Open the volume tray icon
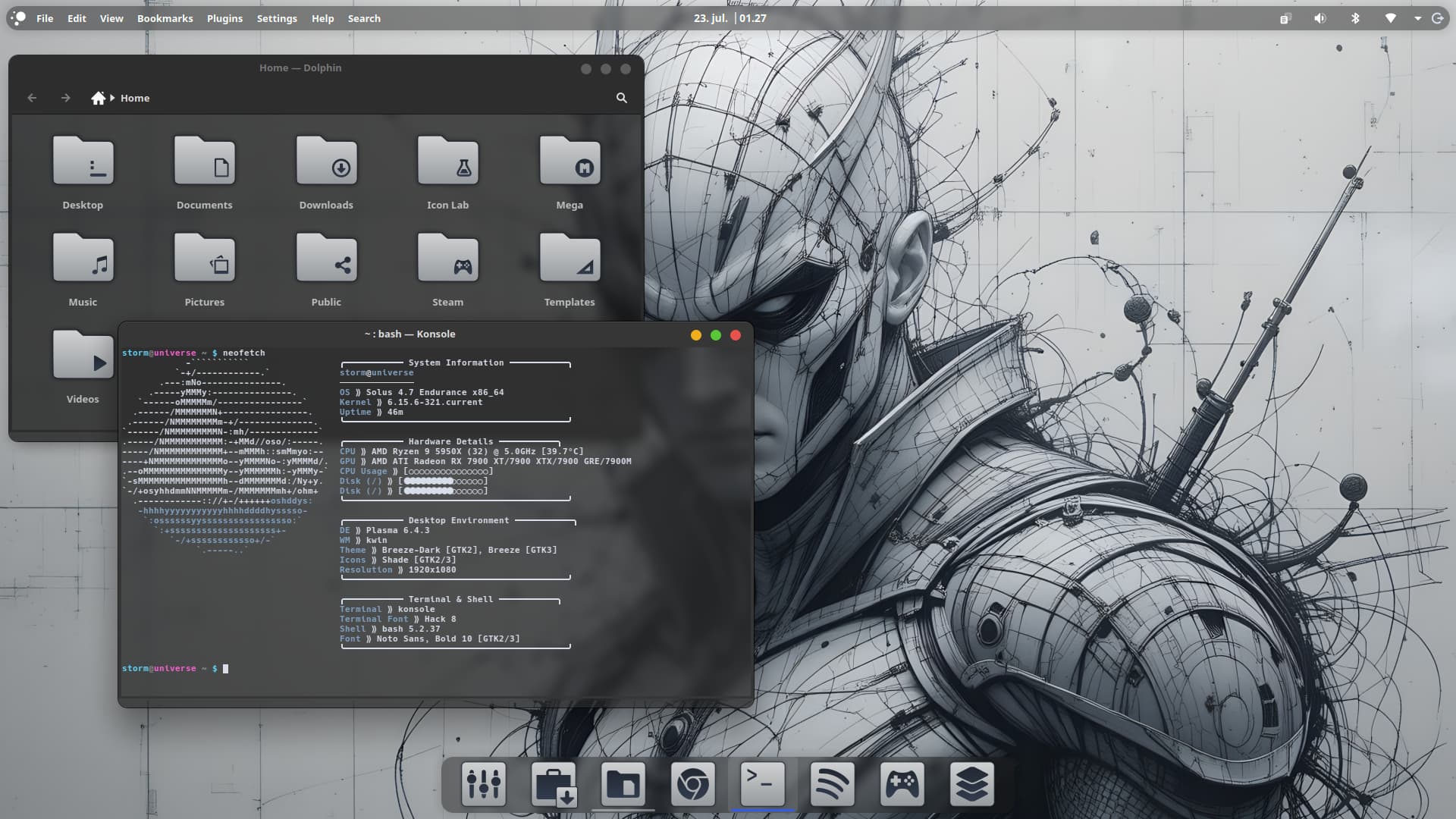The width and height of the screenshot is (1456, 819). (x=1320, y=18)
